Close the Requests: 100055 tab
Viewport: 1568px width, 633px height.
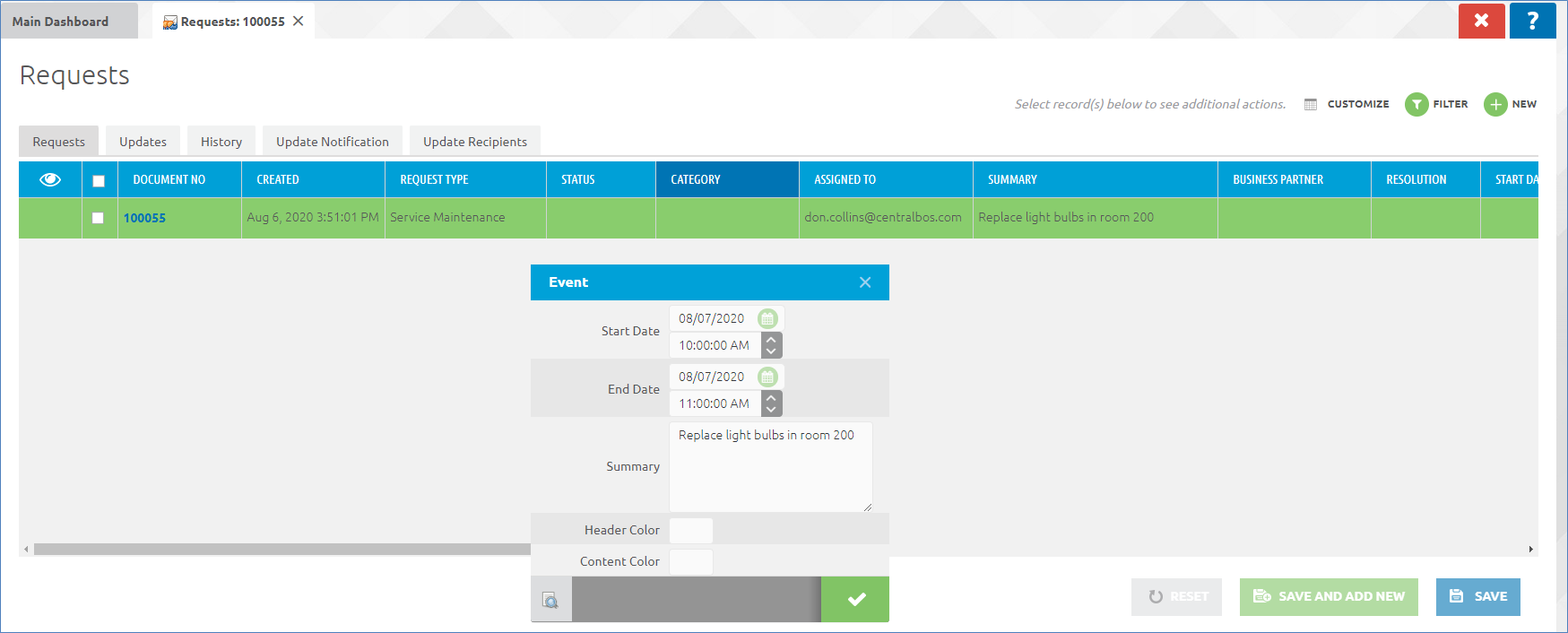pyautogui.click(x=299, y=21)
